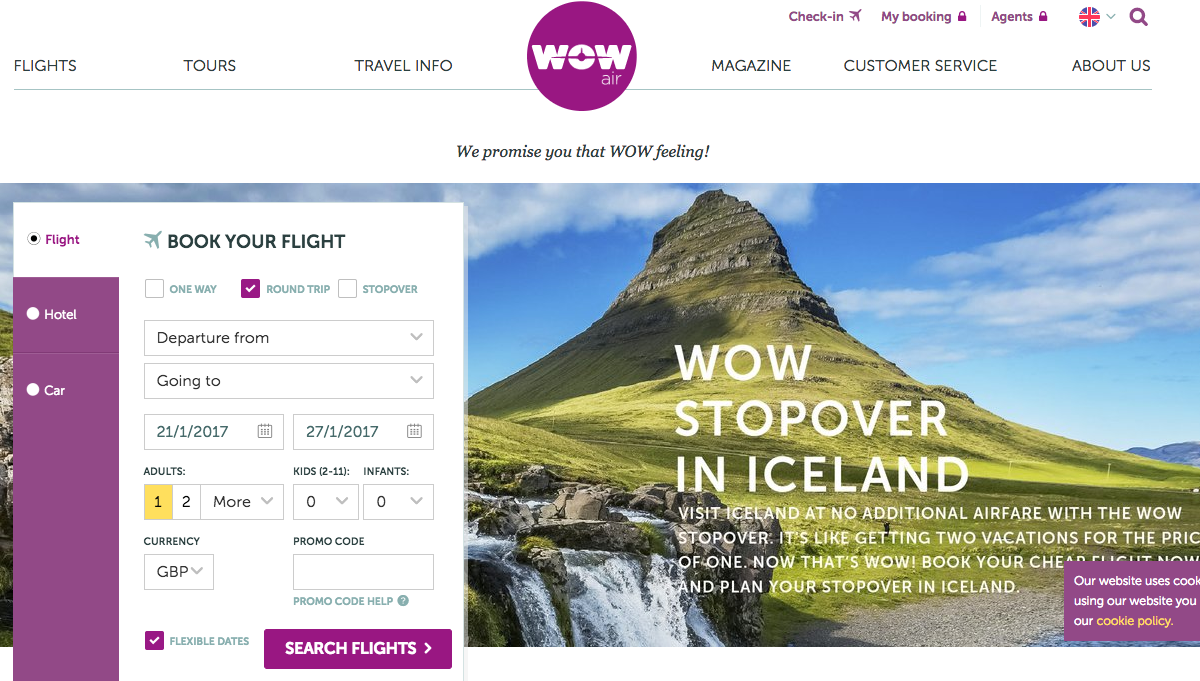The image size is (1200, 681).
Task: Open the cookie policy link
Action: click(1134, 621)
